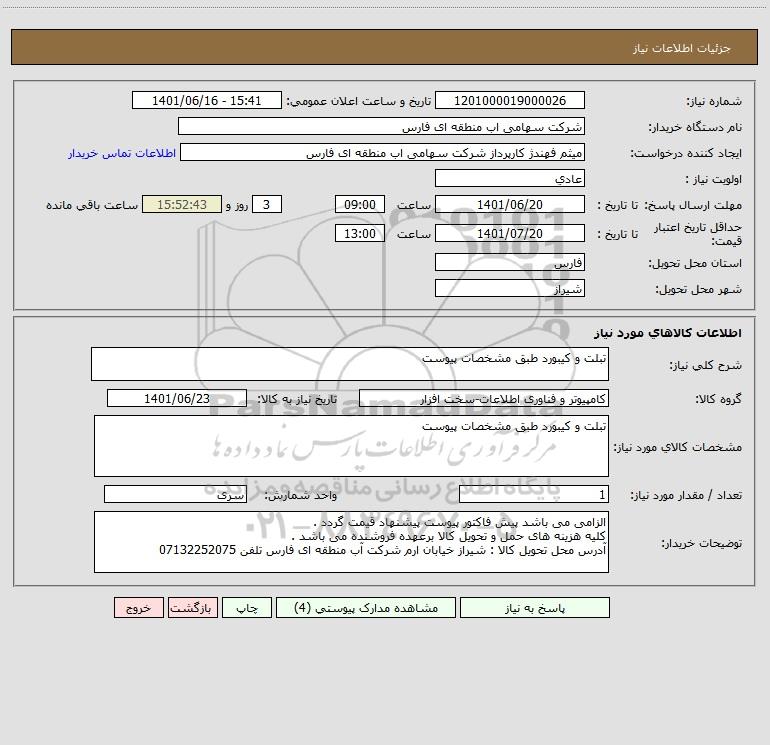The height and width of the screenshot is (745, 770).
Task: Click the چاپ print button
Action: tap(247, 607)
